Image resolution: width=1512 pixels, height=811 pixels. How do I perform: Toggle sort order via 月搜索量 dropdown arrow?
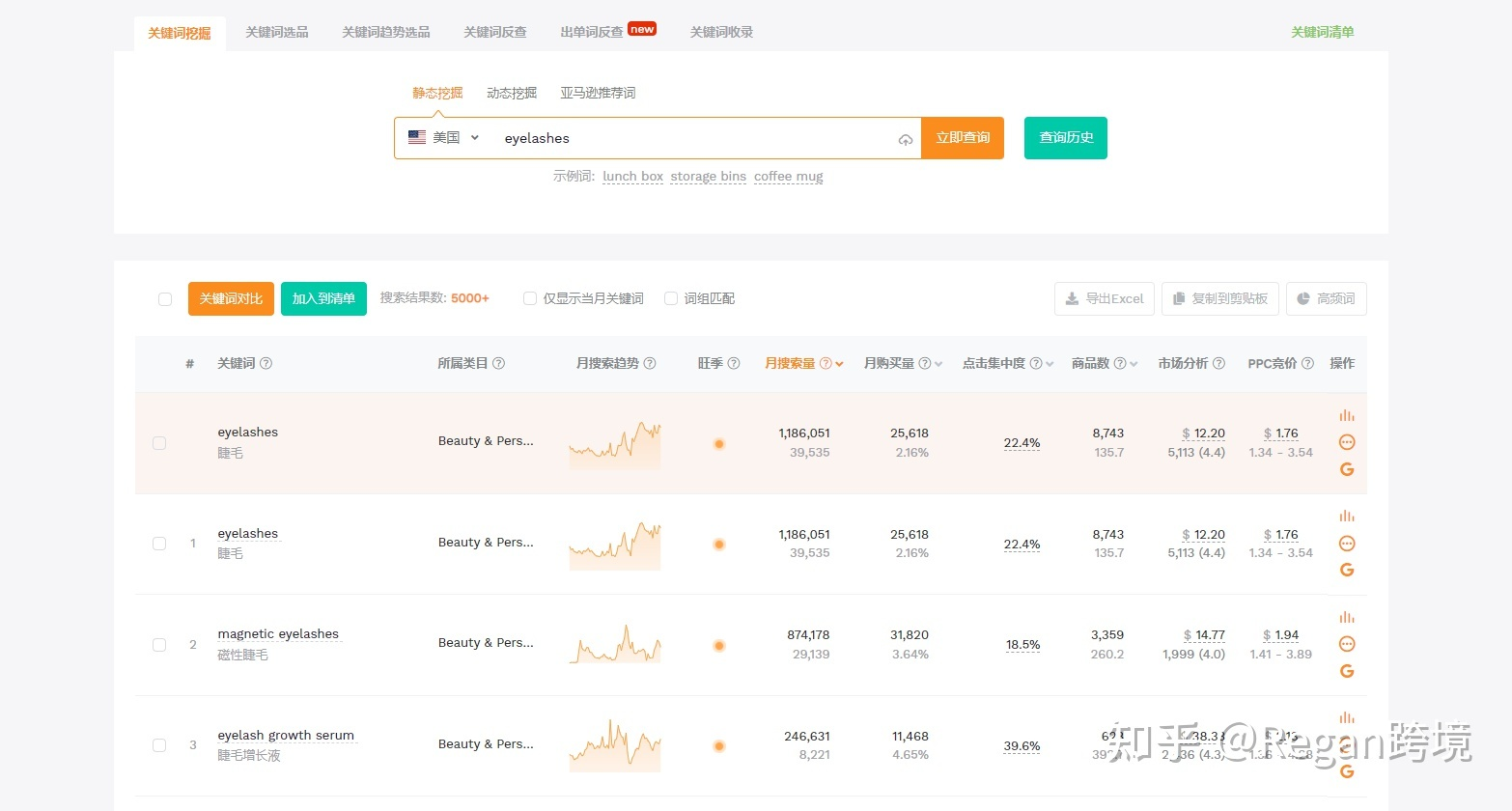coord(839,363)
